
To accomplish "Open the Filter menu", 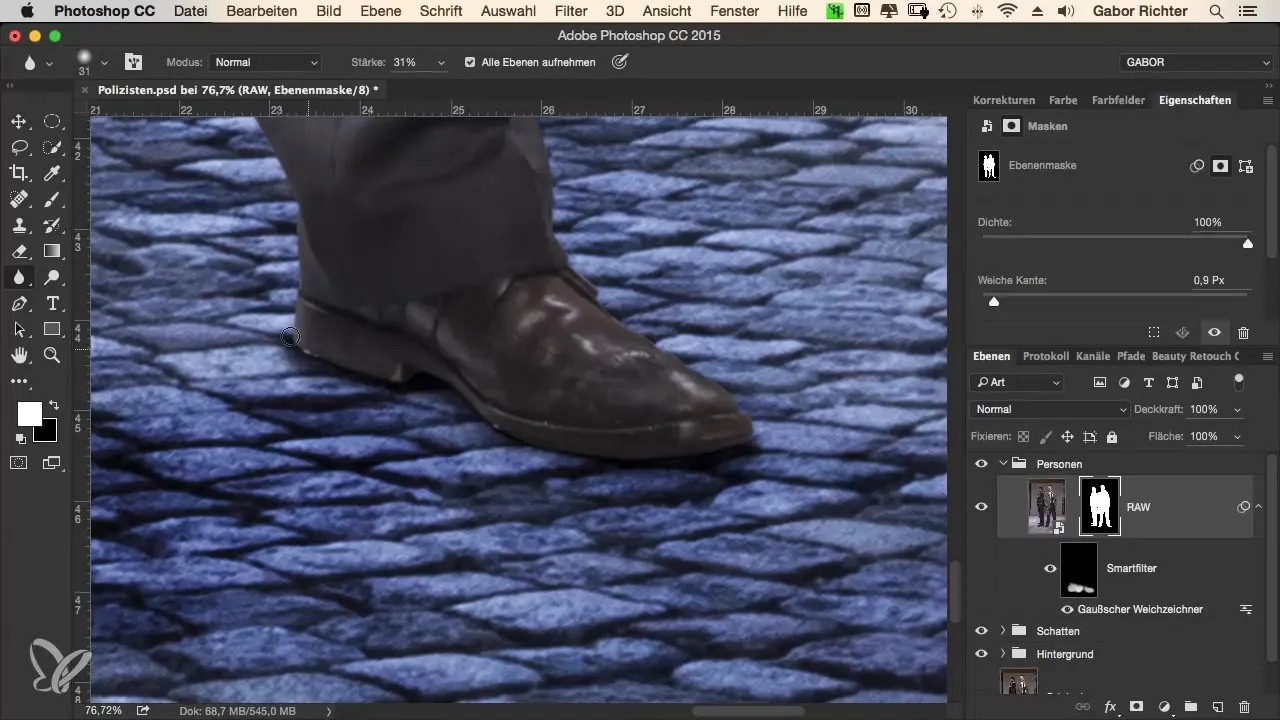I will tap(571, 11).
